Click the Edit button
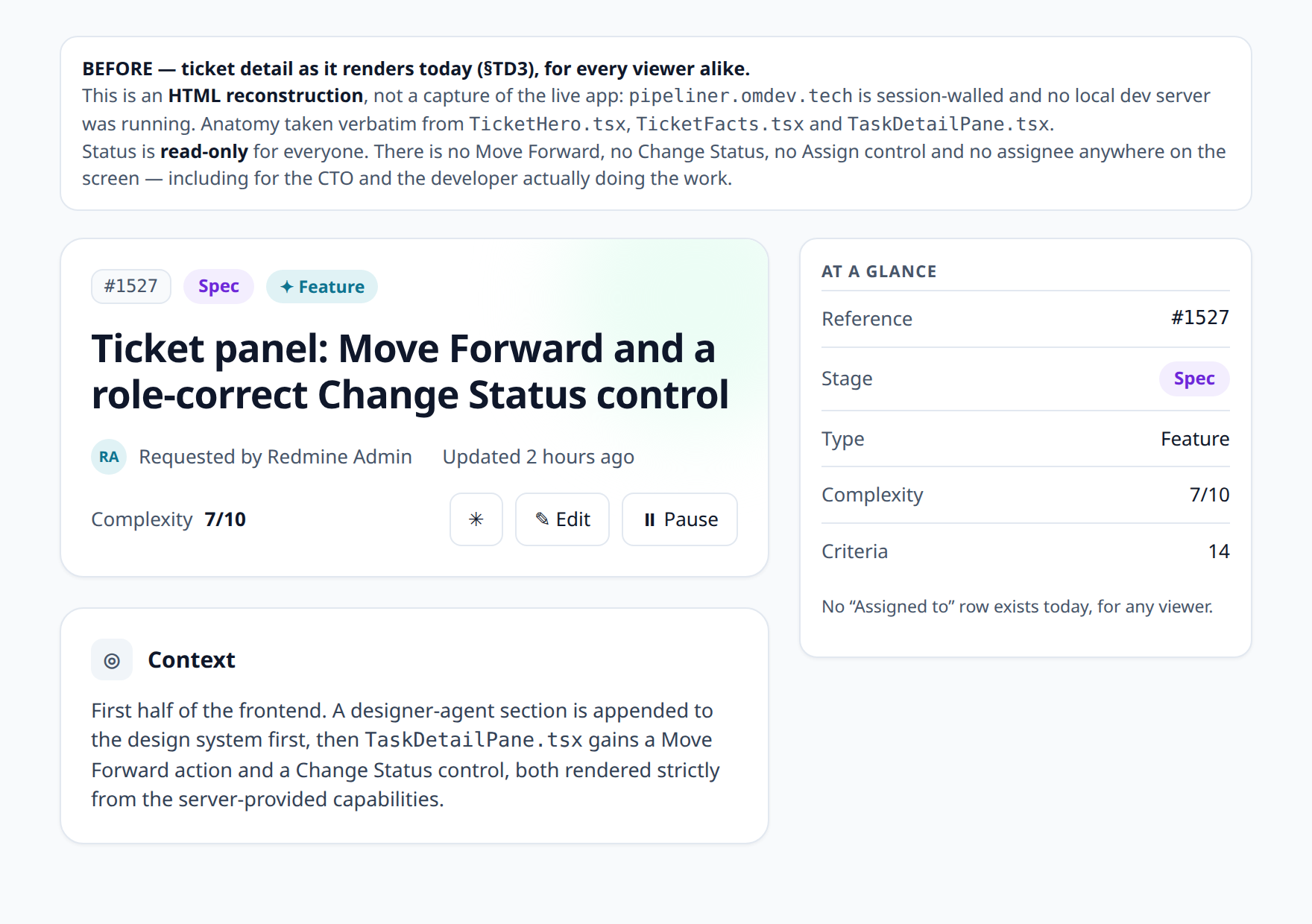The width and height of the screenshot is (1312, 924). (562, 519)
